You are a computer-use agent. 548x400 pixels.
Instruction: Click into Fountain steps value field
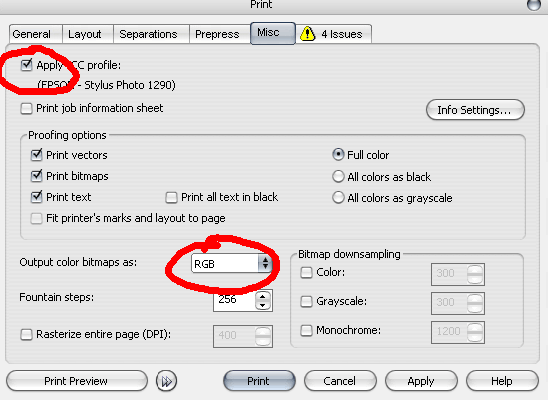pos(234,300)
